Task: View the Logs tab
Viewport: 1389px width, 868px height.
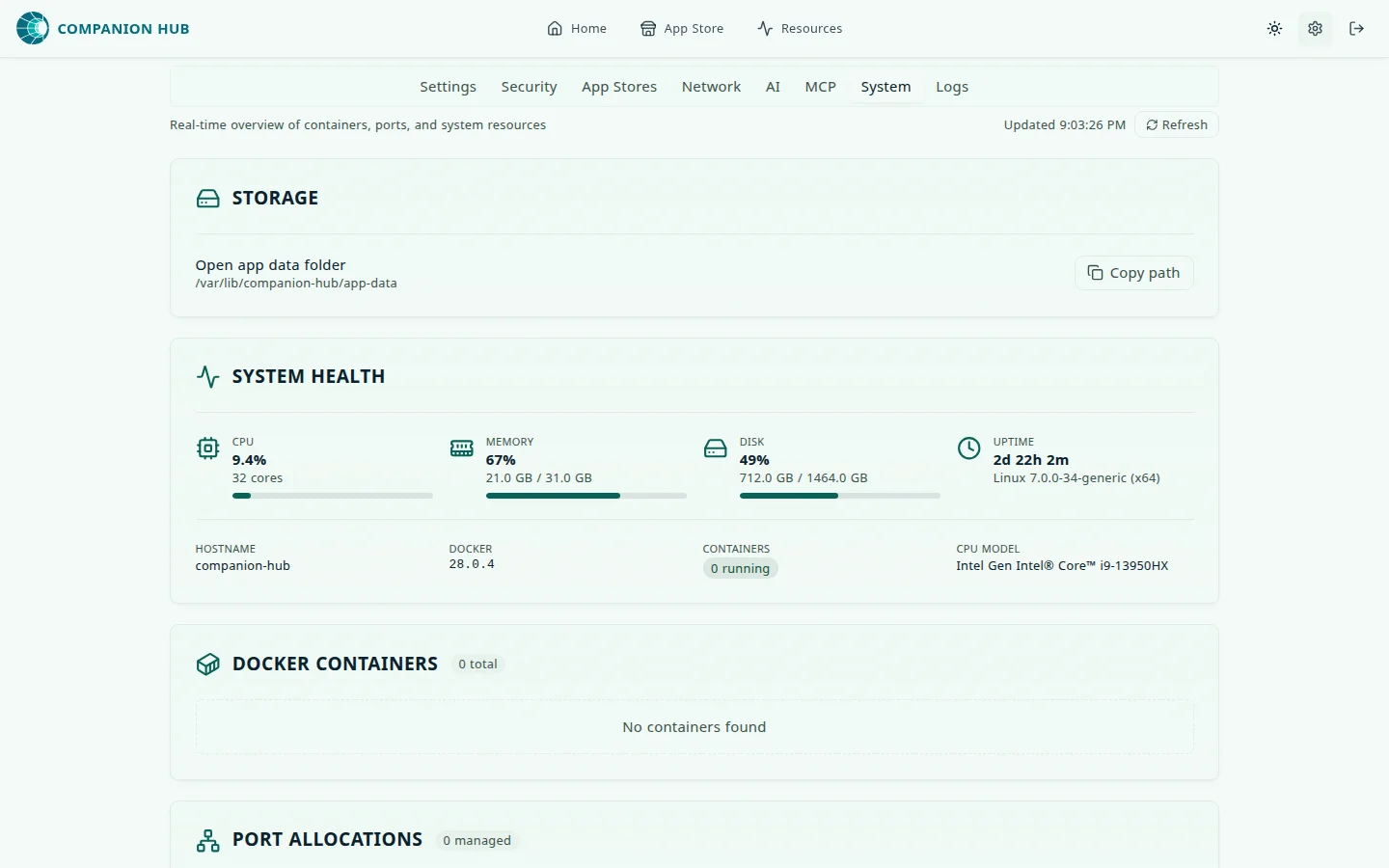Action: pyautogui.click(x=952, y=87)
